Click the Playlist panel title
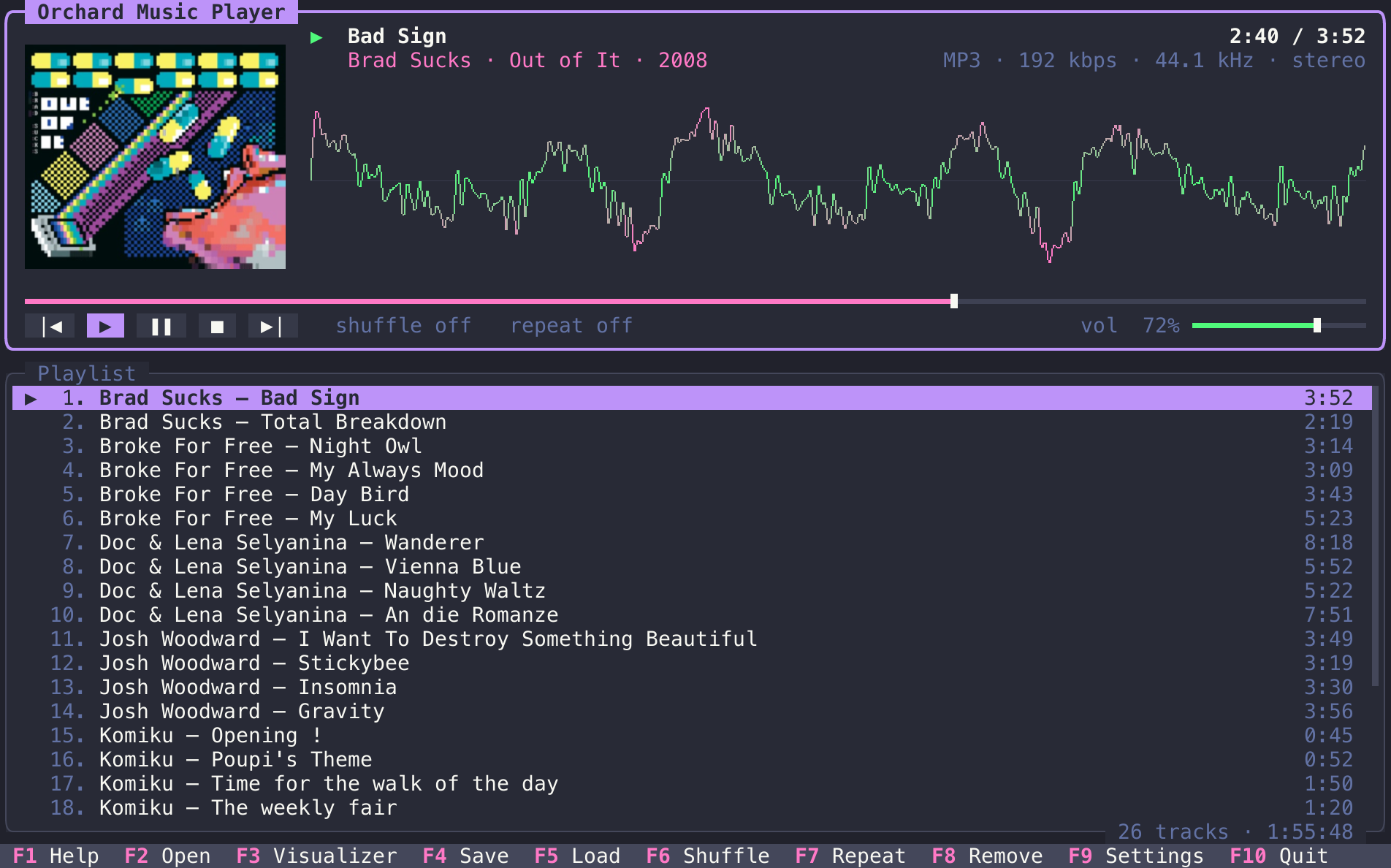1391x868 pixels. tap(87, 373)
